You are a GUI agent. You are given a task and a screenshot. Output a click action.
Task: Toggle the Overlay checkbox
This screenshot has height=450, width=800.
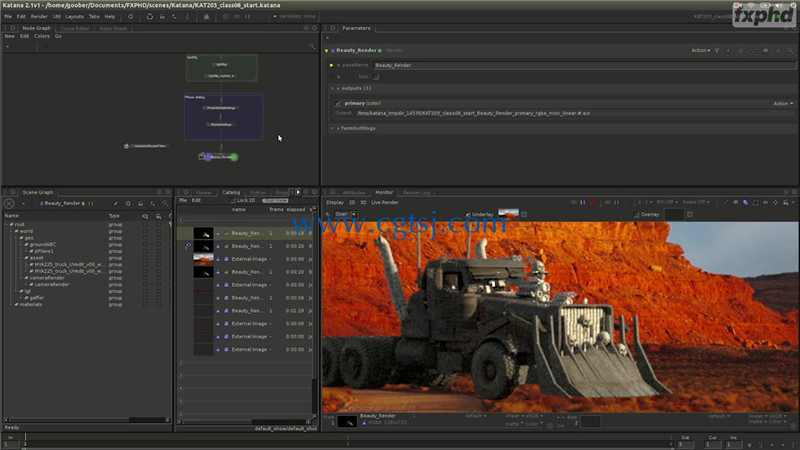pos(636,215)
